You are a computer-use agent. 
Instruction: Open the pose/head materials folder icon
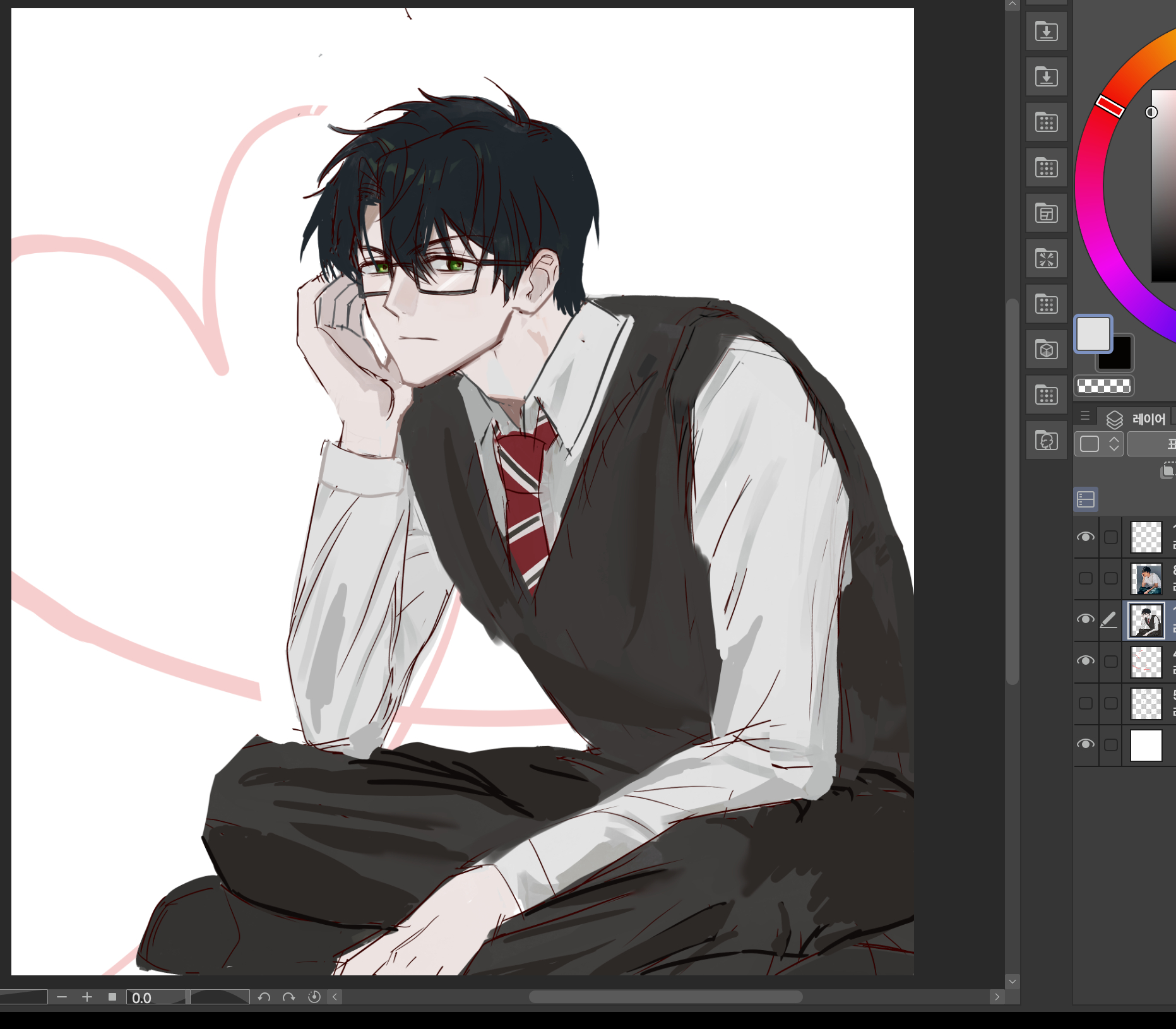1046,441
